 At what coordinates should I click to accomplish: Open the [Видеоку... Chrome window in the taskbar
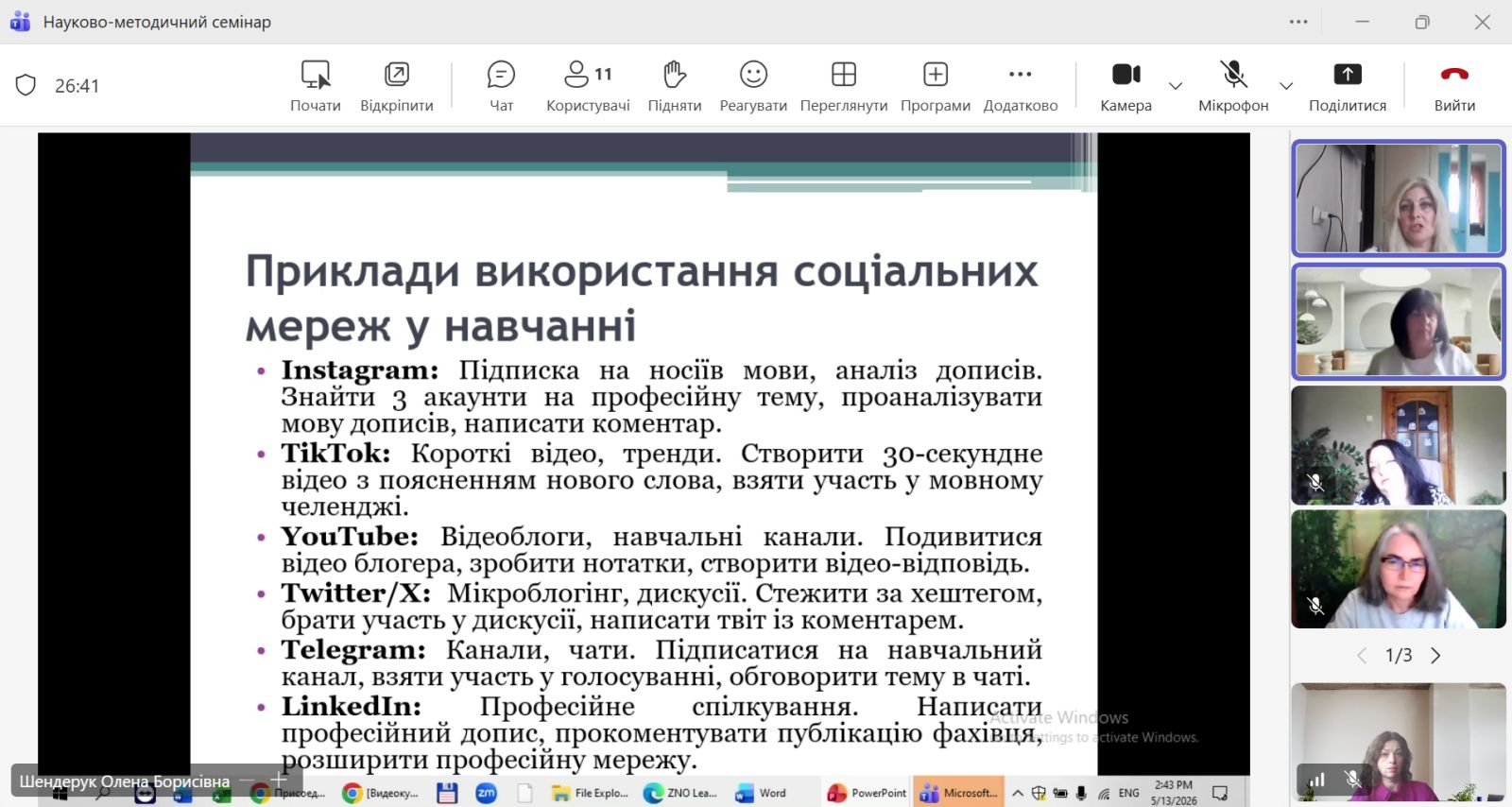click(x=380, y=793)
